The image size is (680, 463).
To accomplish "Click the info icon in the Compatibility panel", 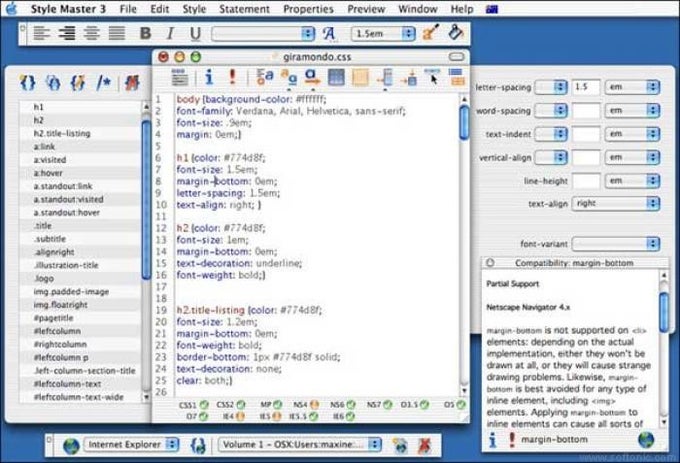I will coord(492,440).
